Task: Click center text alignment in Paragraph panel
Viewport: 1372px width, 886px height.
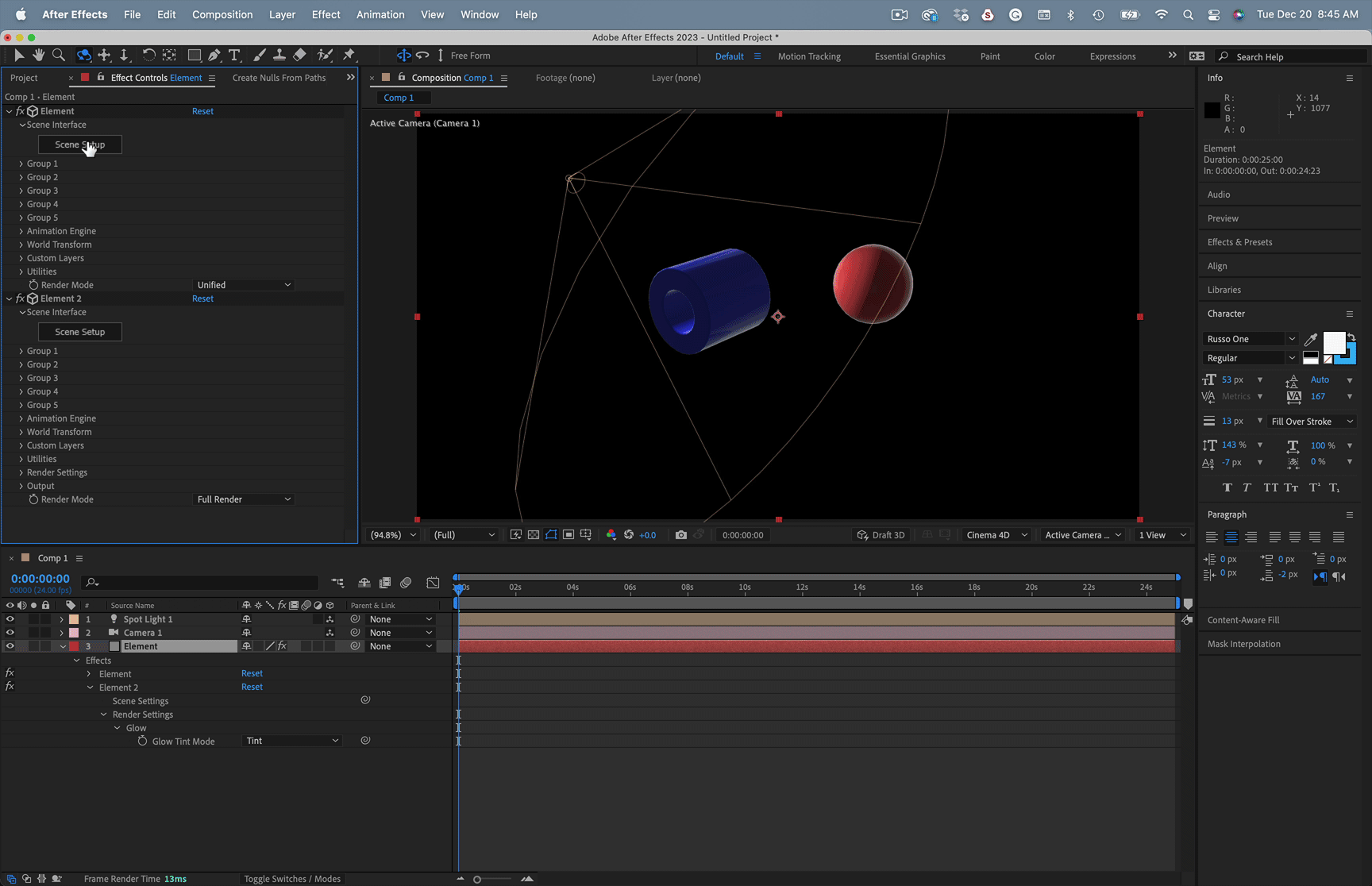Action: tap(1231, 537)
